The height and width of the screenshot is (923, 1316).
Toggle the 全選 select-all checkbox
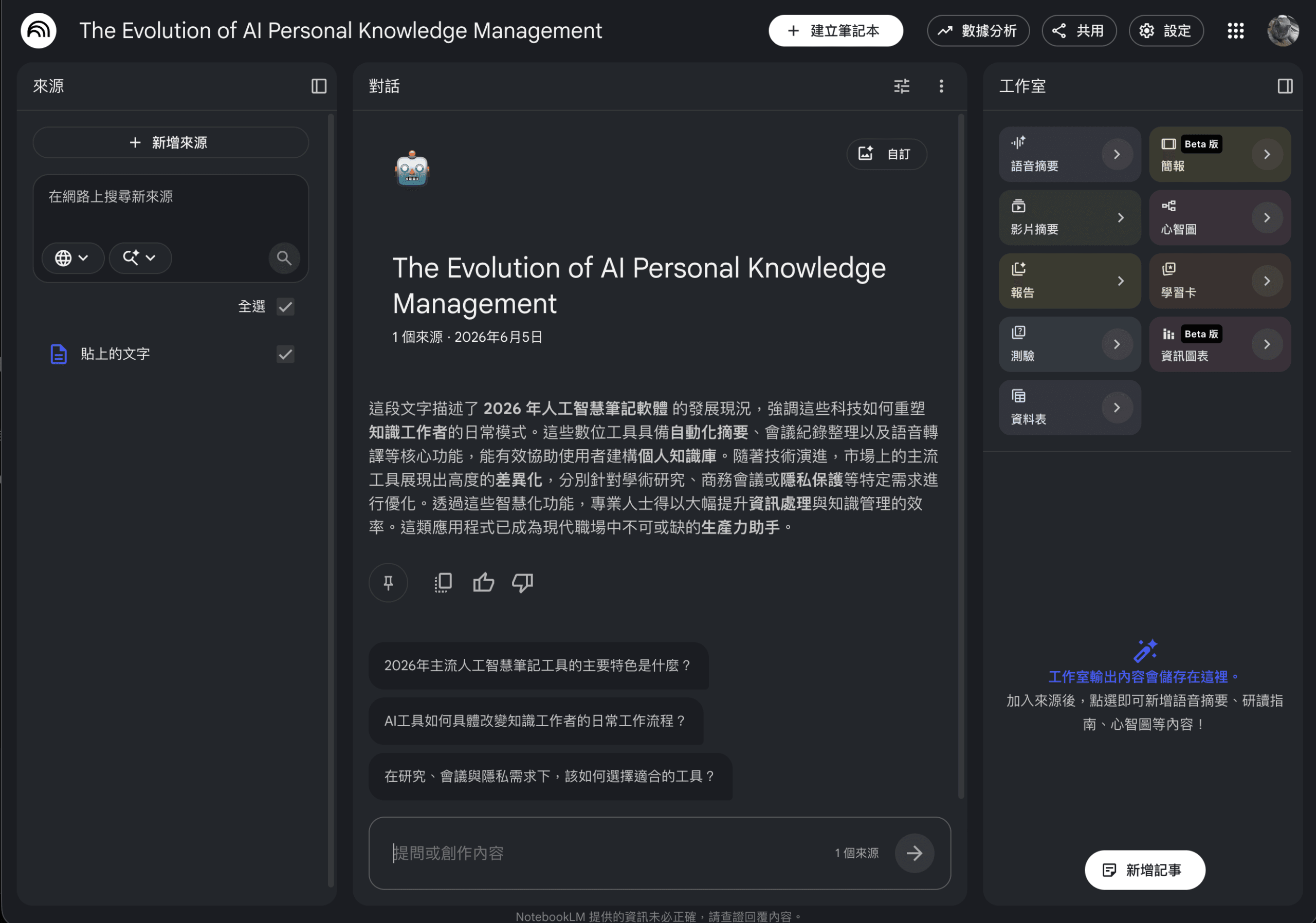pyautogui.click(x=285, y=306)
